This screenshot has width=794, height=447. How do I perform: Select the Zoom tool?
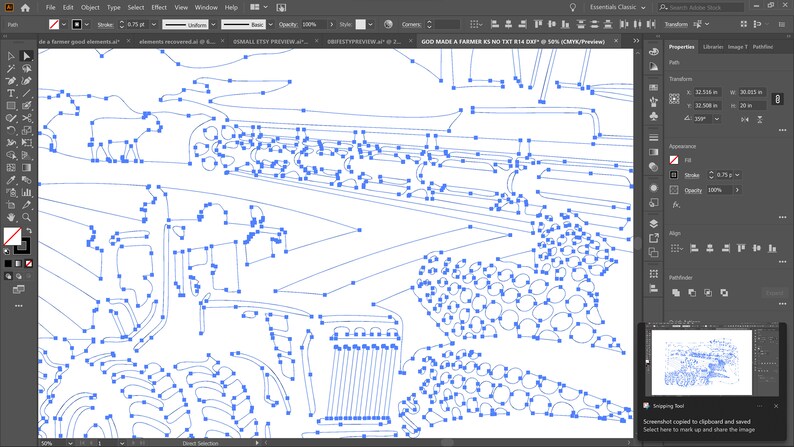[26, 217]
